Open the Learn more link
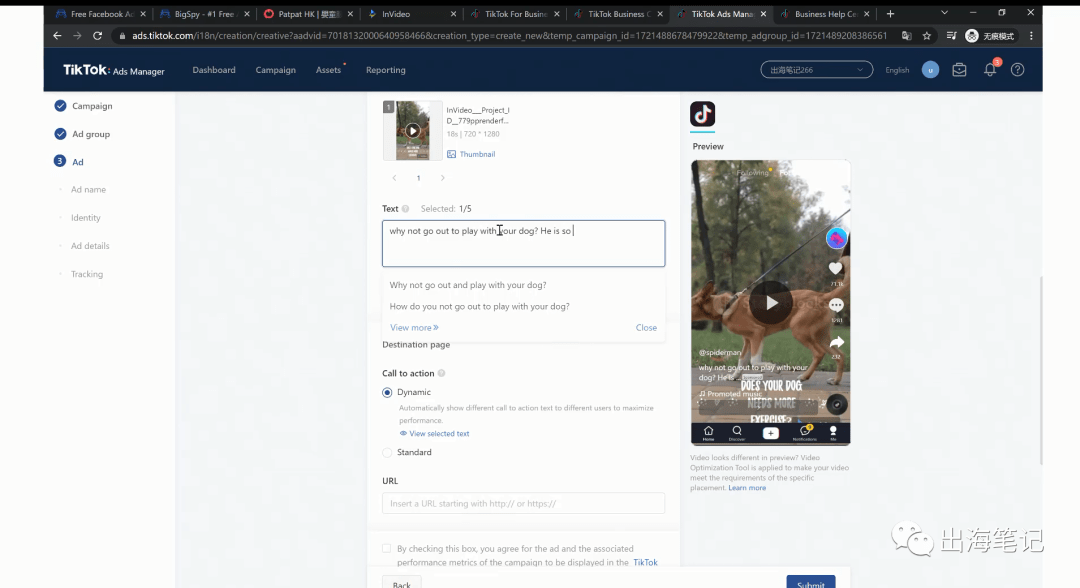Image resolution: width=1080 pixels, height=588 pixels. point(747,487)
